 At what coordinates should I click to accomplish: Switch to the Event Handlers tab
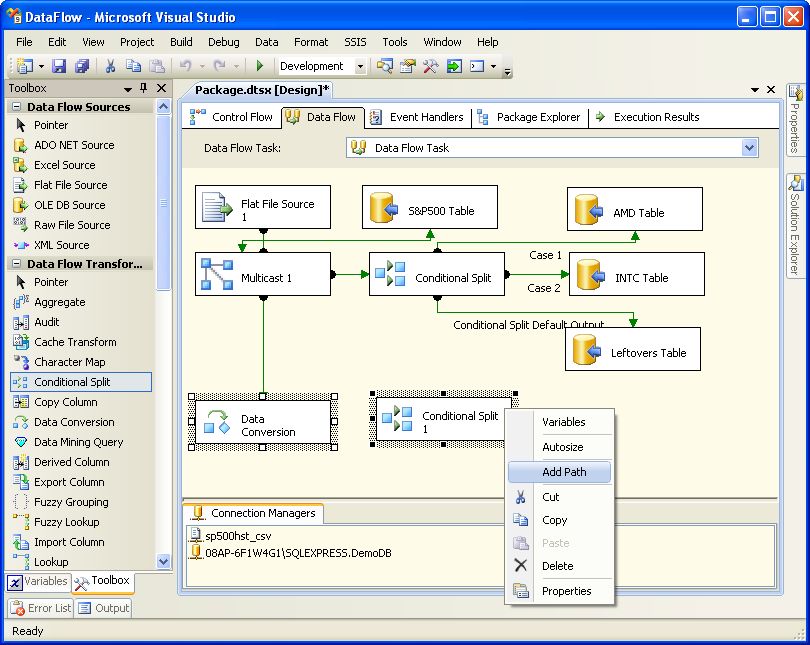pyautogui.click(x=418, y=117)
